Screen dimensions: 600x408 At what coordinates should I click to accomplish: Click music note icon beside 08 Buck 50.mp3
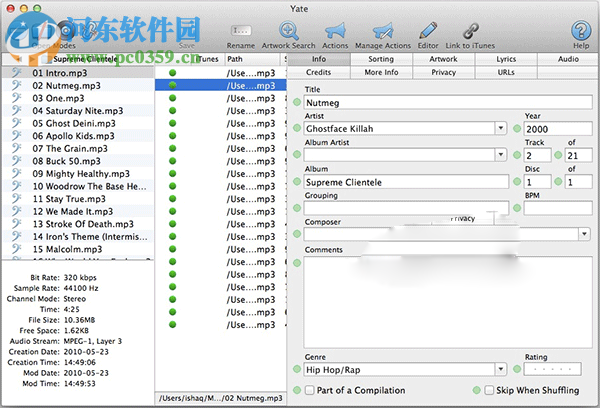pyautogui.click(x=16, y=161)
